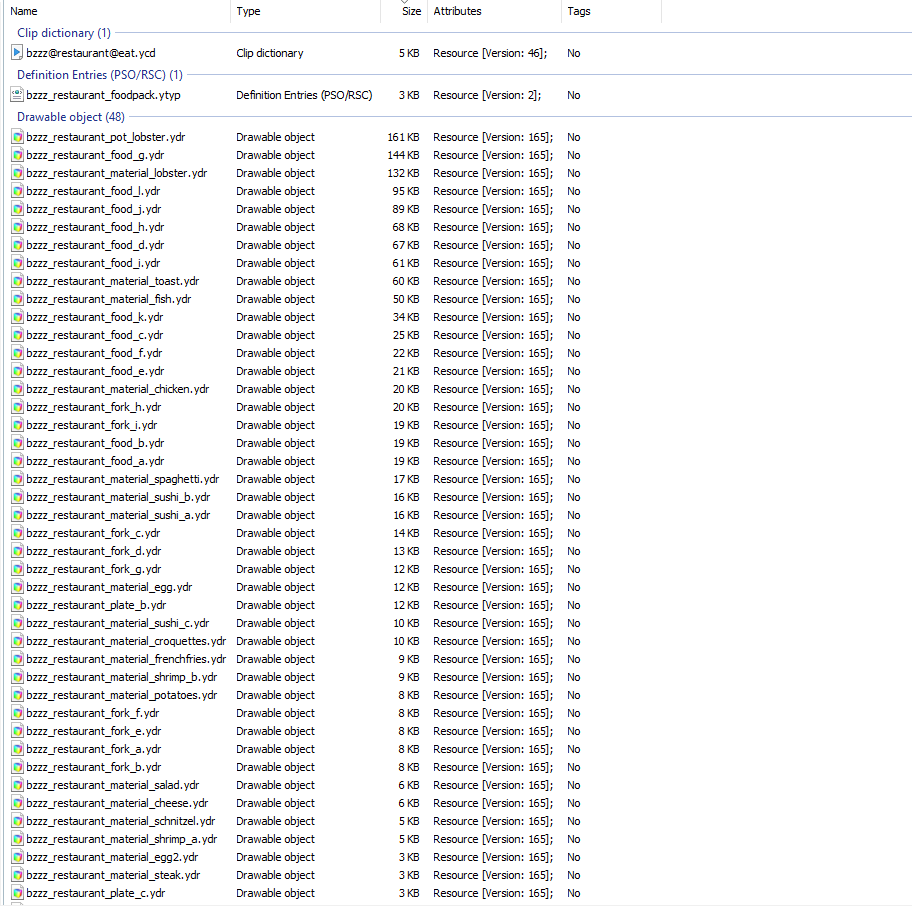Collapse the Definition Entries (PSO/RSC) group
The image size is (912, 912).
99,75
